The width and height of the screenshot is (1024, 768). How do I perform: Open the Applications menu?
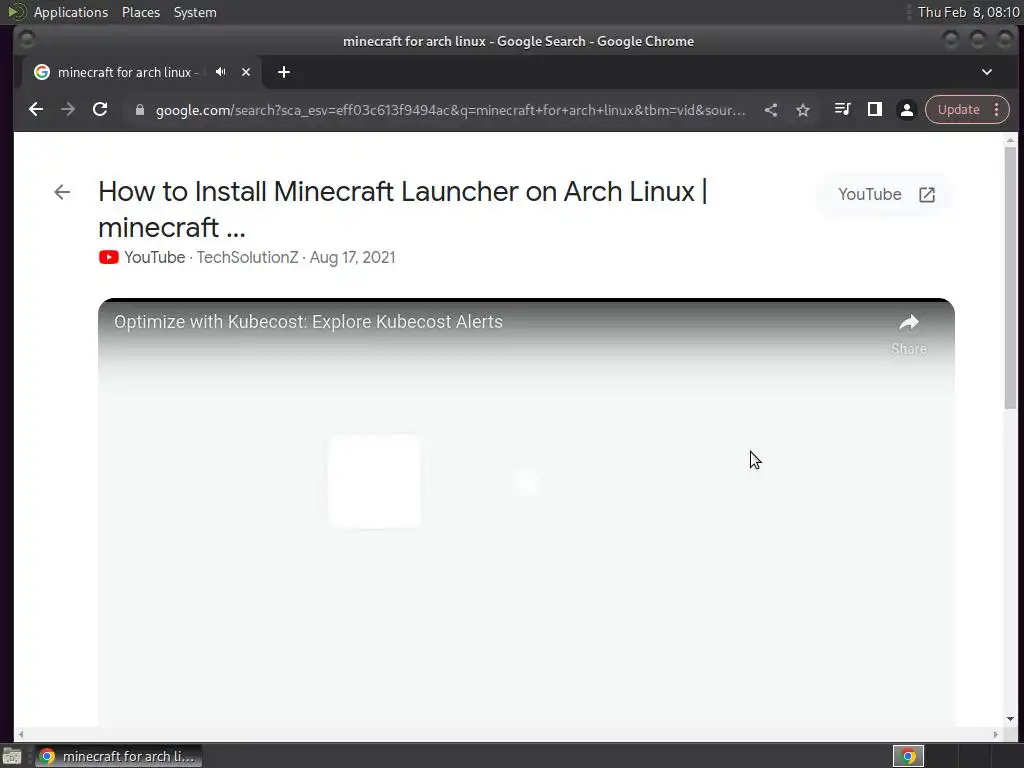pos(71,12)
